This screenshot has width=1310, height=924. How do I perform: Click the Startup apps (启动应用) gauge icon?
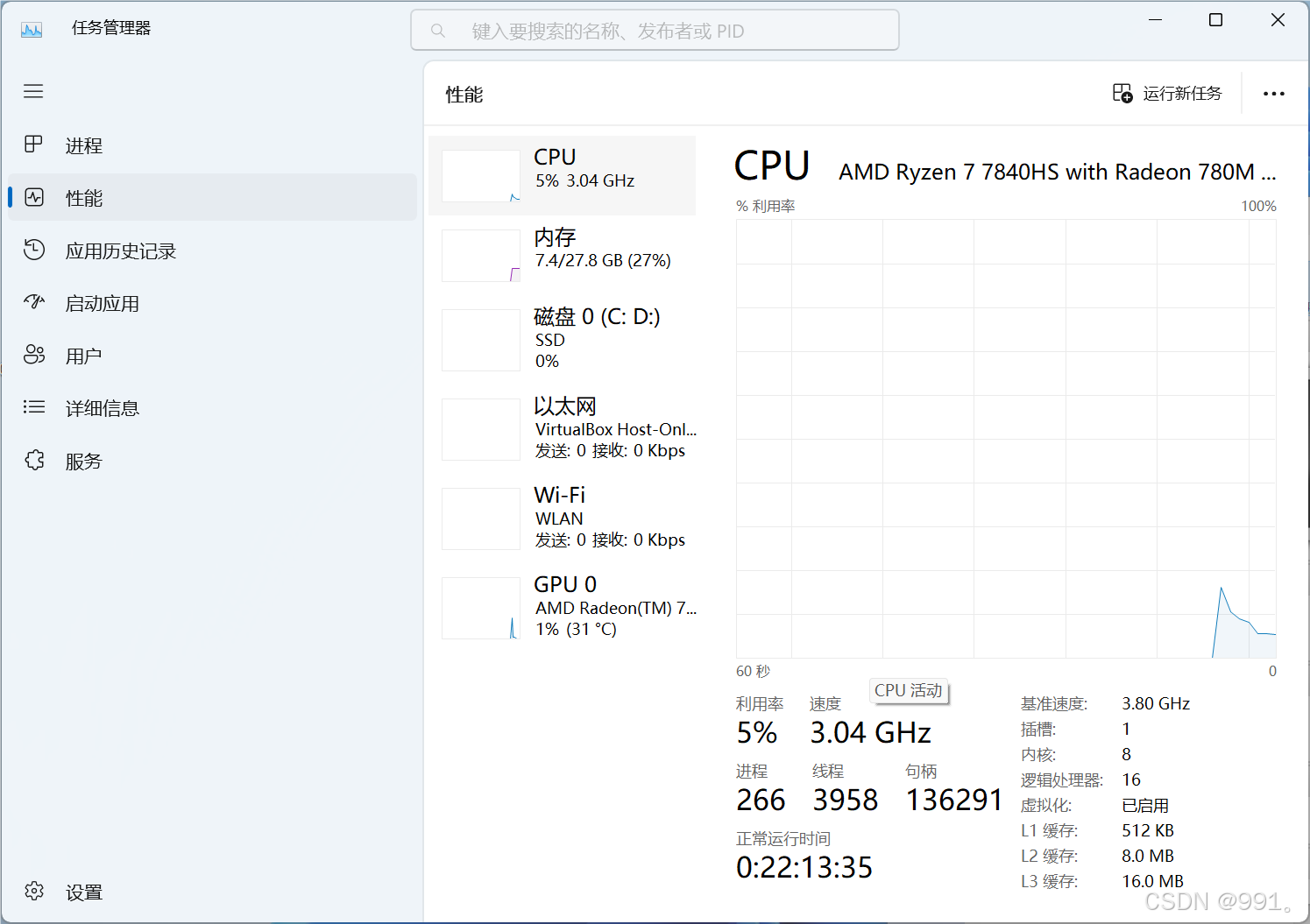34,302
